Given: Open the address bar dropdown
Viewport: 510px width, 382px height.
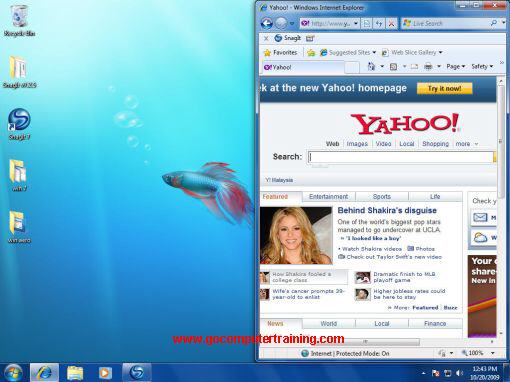Looking at the screenshot, I should pyautogui.click(x=356, y=24).
